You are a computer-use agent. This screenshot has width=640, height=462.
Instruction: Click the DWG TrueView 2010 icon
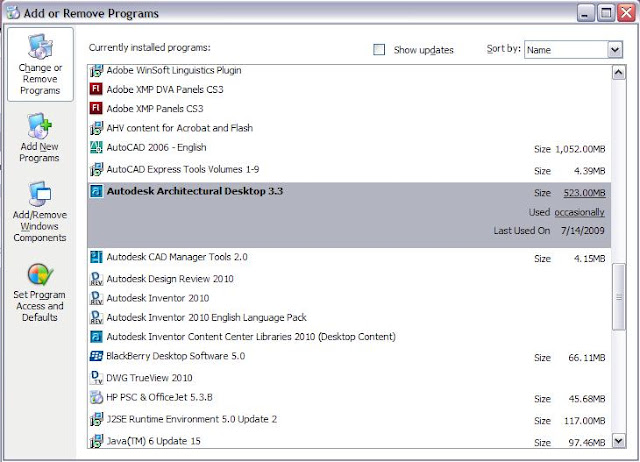tap(96, 378)
